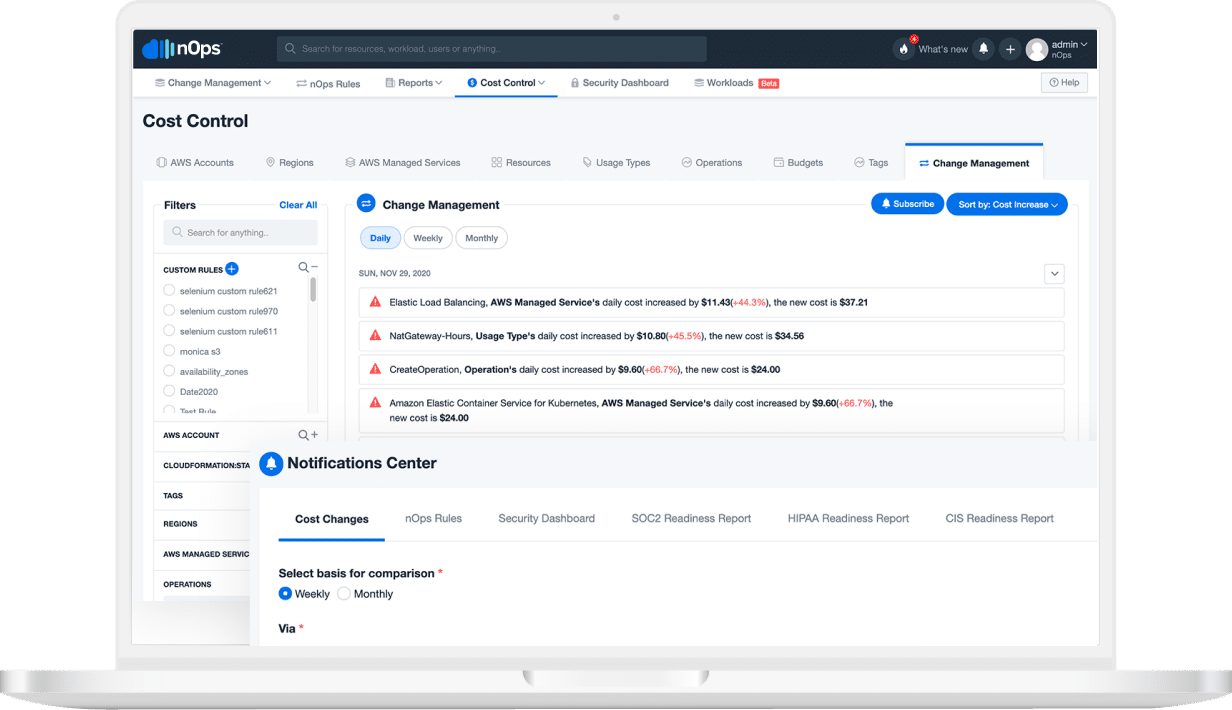
Task: Open the SOC2 Readiness Report notifications tab
Action: (x=691, y=518)
